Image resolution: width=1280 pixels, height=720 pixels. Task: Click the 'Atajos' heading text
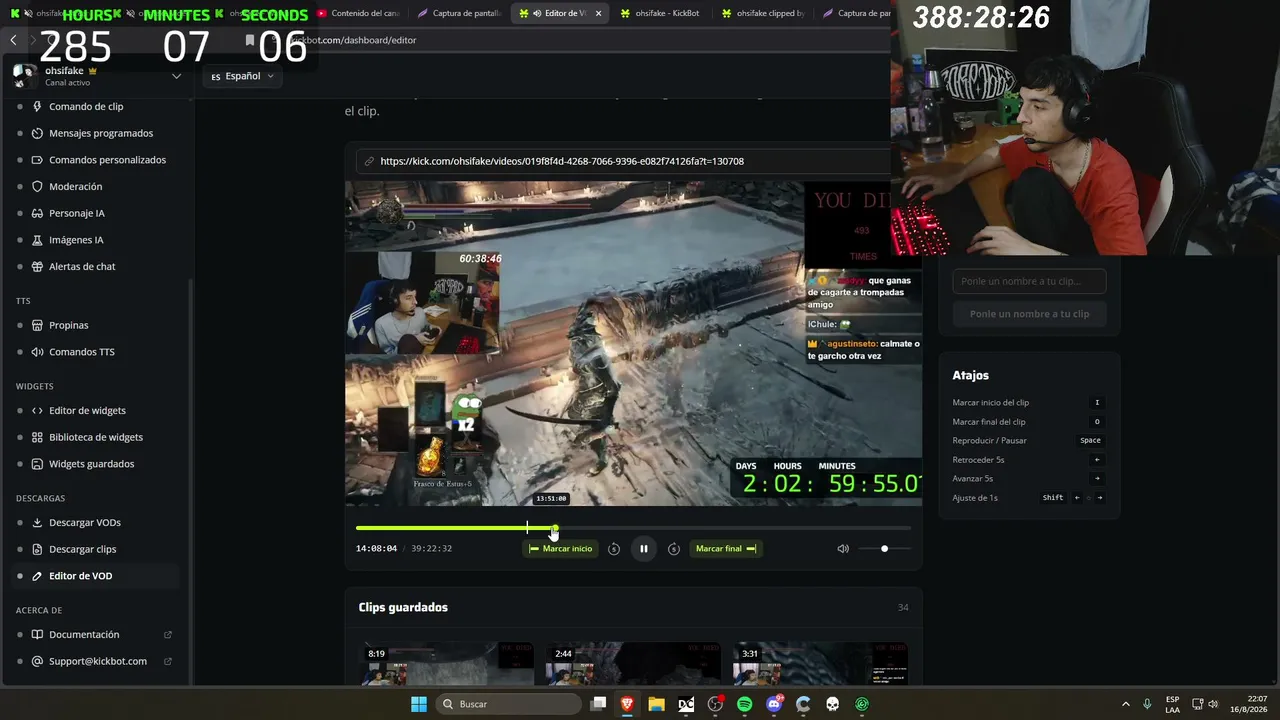click(x=971, y=375)
